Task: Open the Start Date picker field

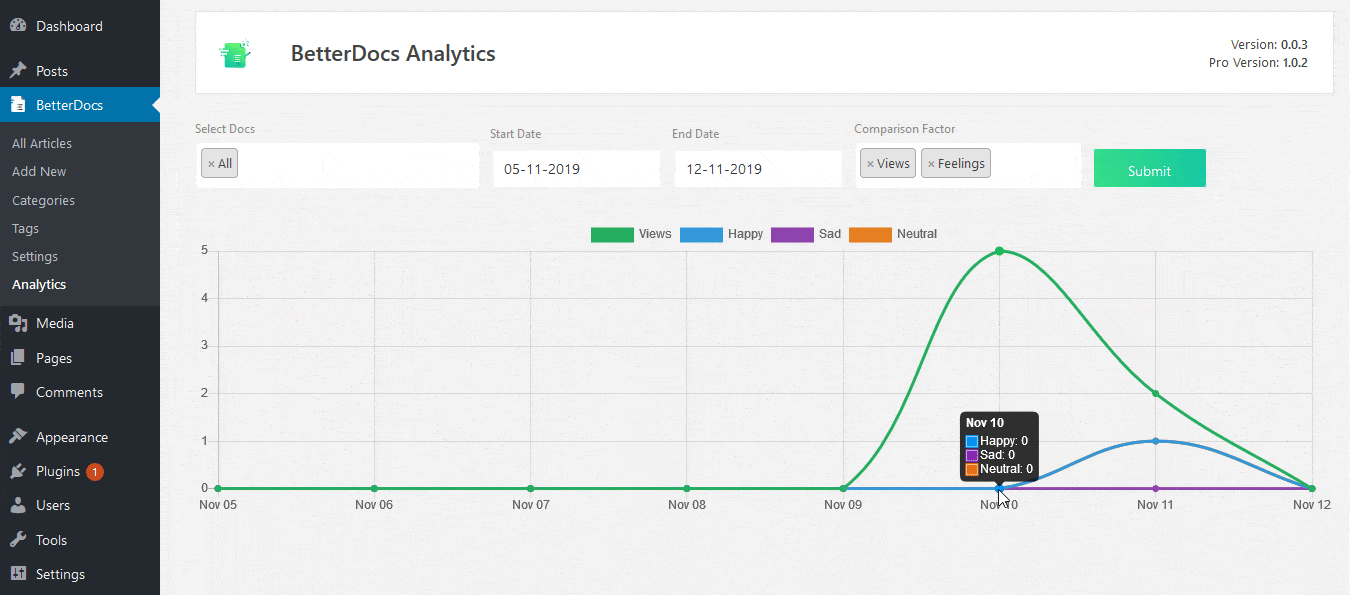Action: click(x=576, y=169)
